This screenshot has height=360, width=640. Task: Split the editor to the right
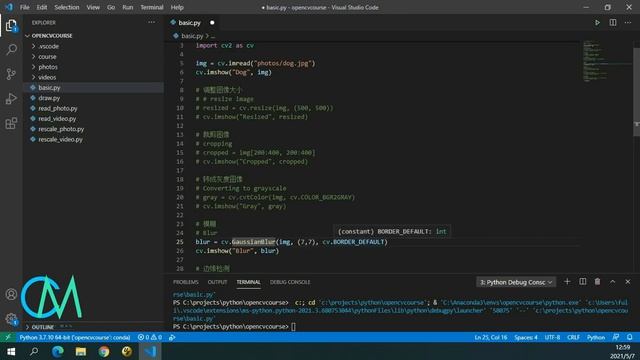(613, 22)
